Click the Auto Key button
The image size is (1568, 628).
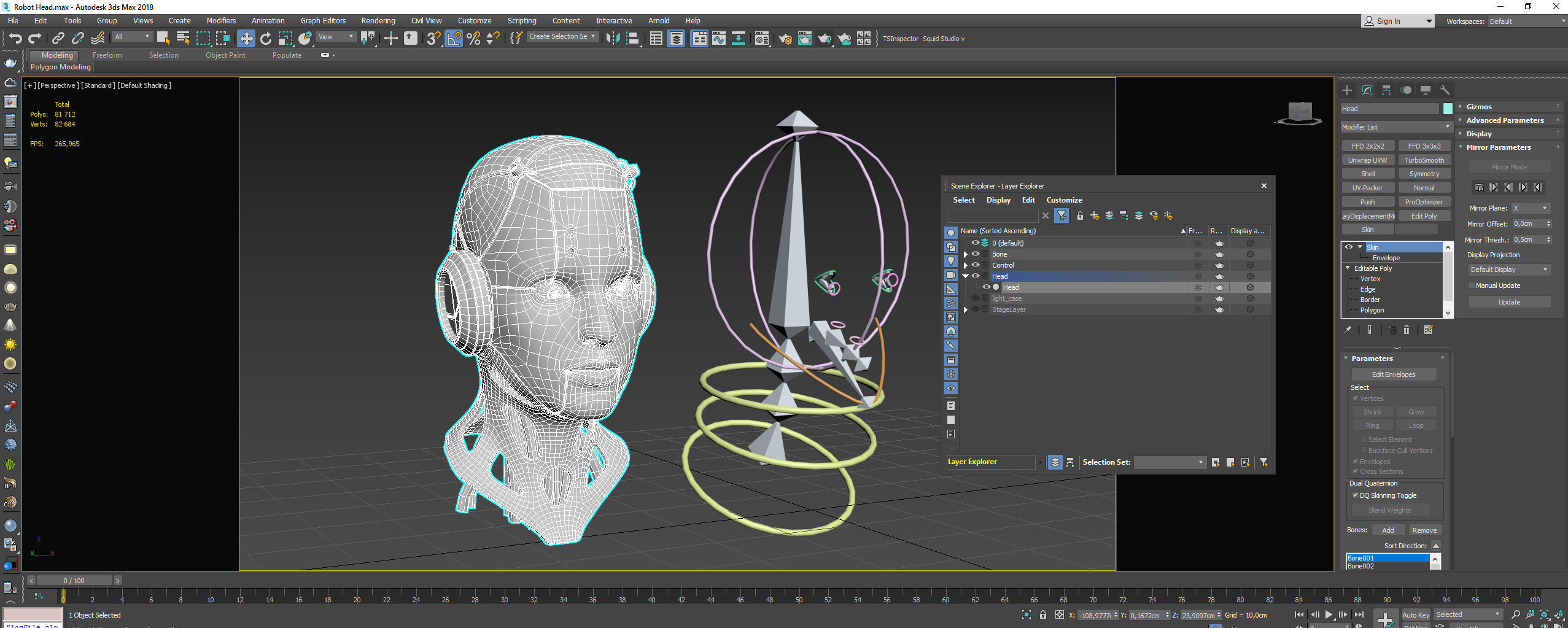1416,614
